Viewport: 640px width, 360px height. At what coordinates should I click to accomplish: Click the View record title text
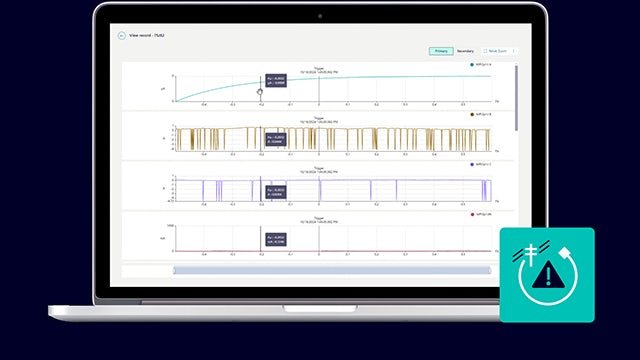click(x=147, y=36)
